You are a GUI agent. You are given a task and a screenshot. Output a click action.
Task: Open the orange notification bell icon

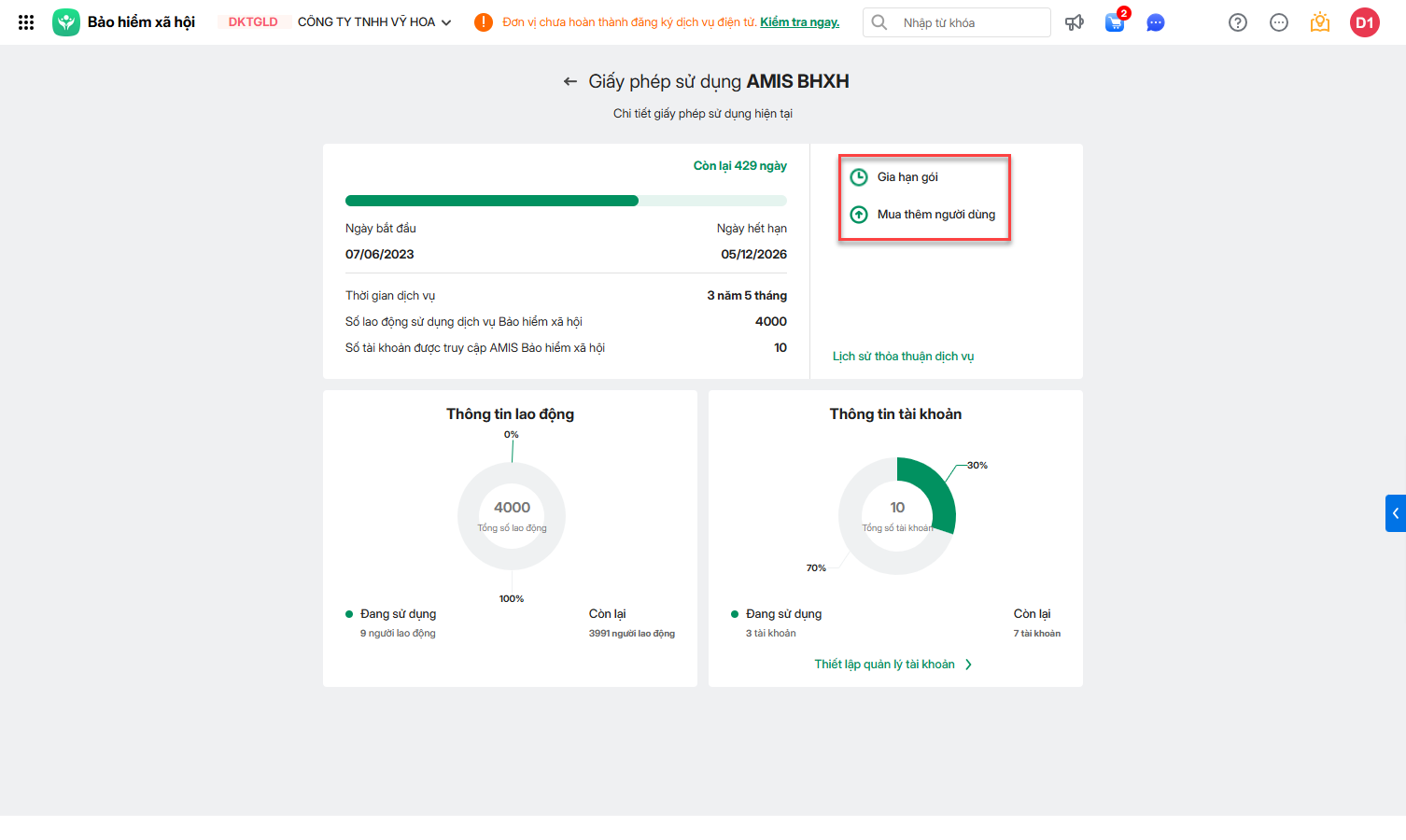(1319, 22)
